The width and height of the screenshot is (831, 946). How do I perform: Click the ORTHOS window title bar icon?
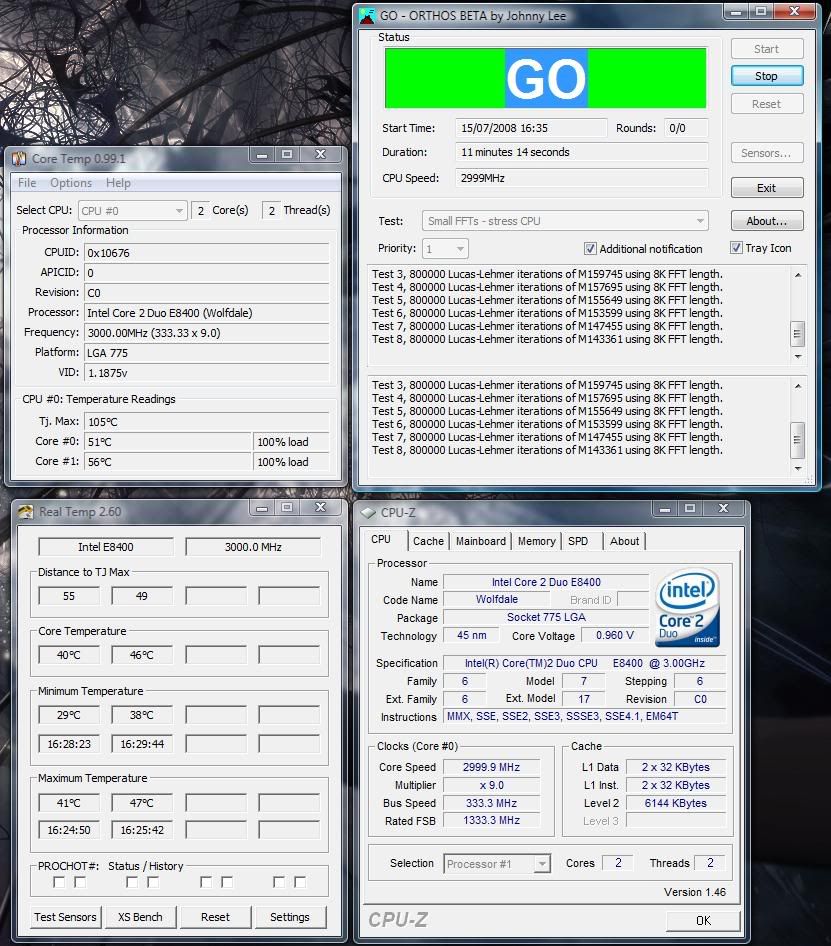(366, 16)
